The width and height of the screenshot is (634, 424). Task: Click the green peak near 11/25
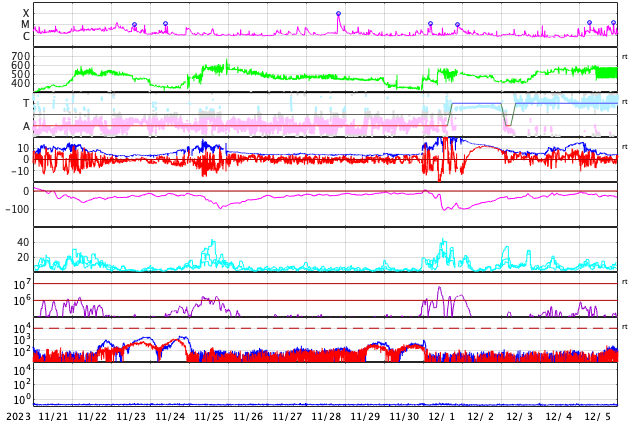[226, 63]
